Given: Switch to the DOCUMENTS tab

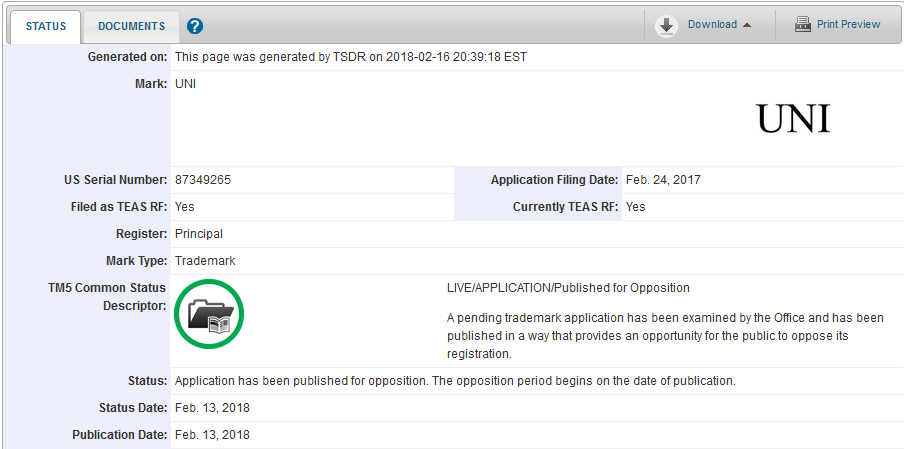Looking at the screenshot, I should point(131,27).
